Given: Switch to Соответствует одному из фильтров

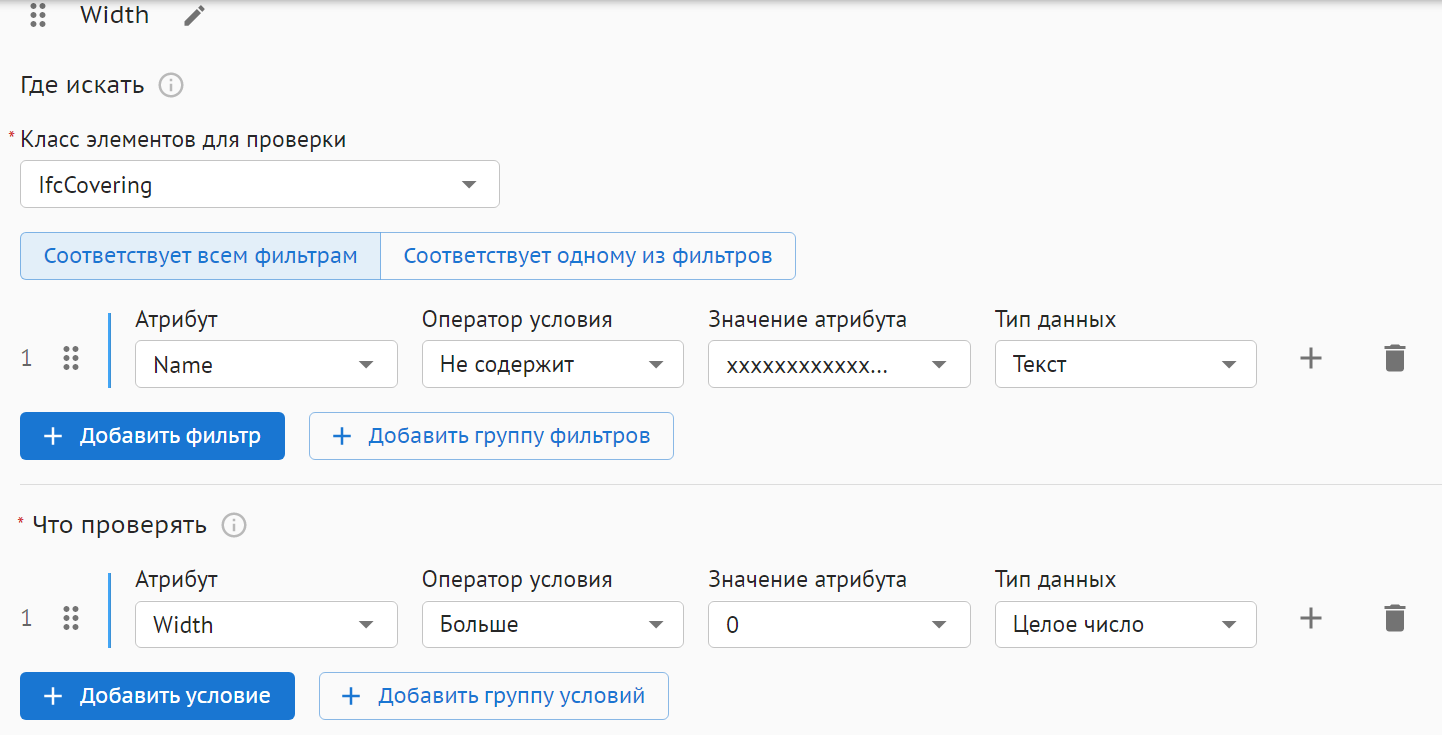Looking at the screenshot, I should [588, 256].
